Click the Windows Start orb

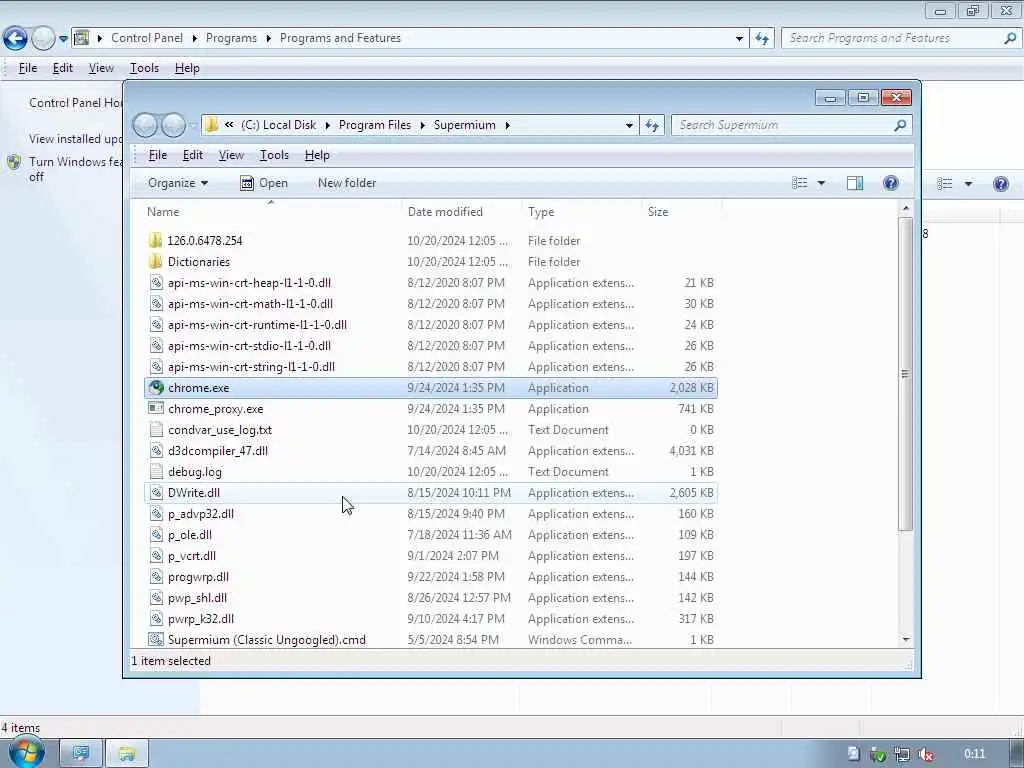(x=26, y=752)
